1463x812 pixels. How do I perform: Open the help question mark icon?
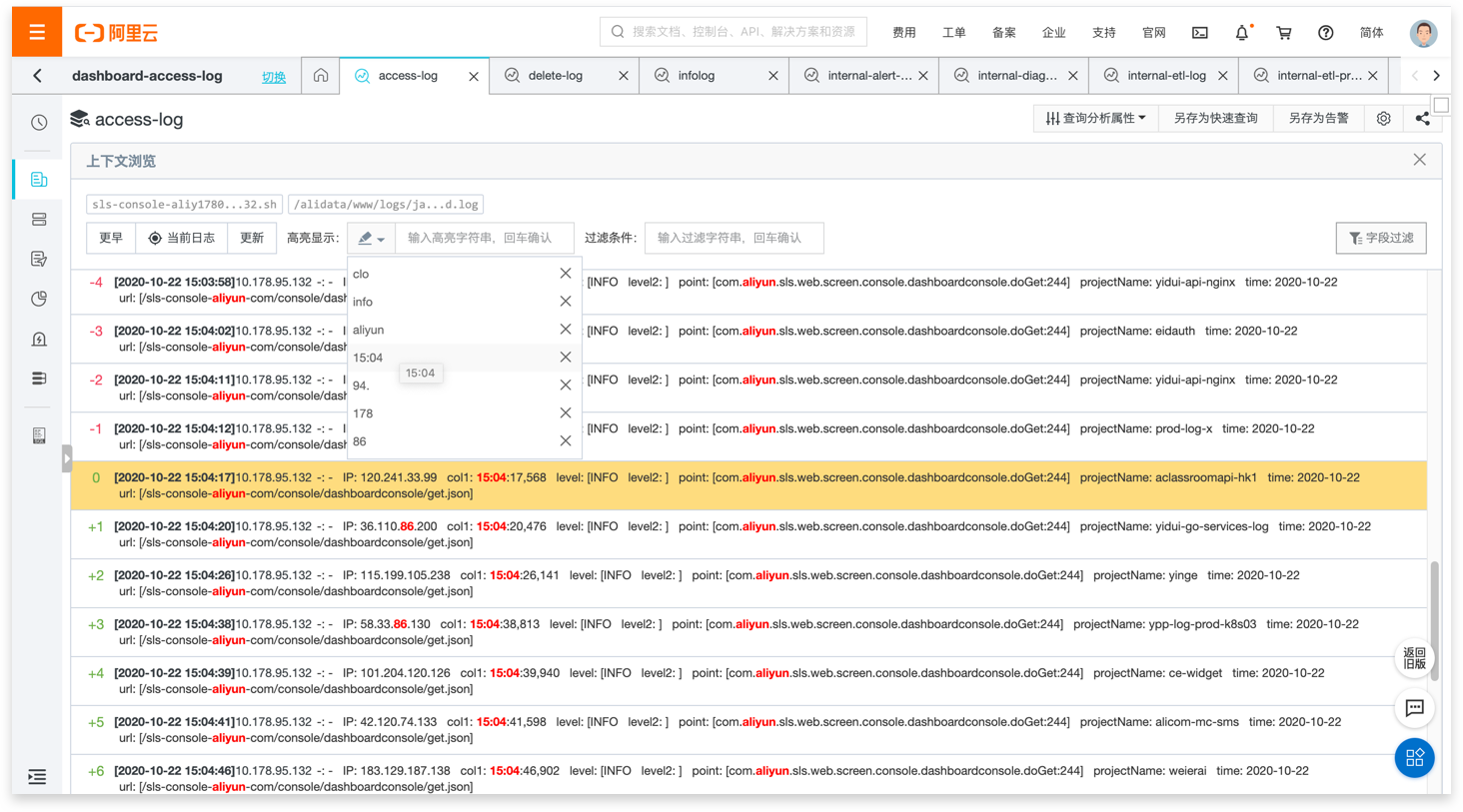(1326, 33)
